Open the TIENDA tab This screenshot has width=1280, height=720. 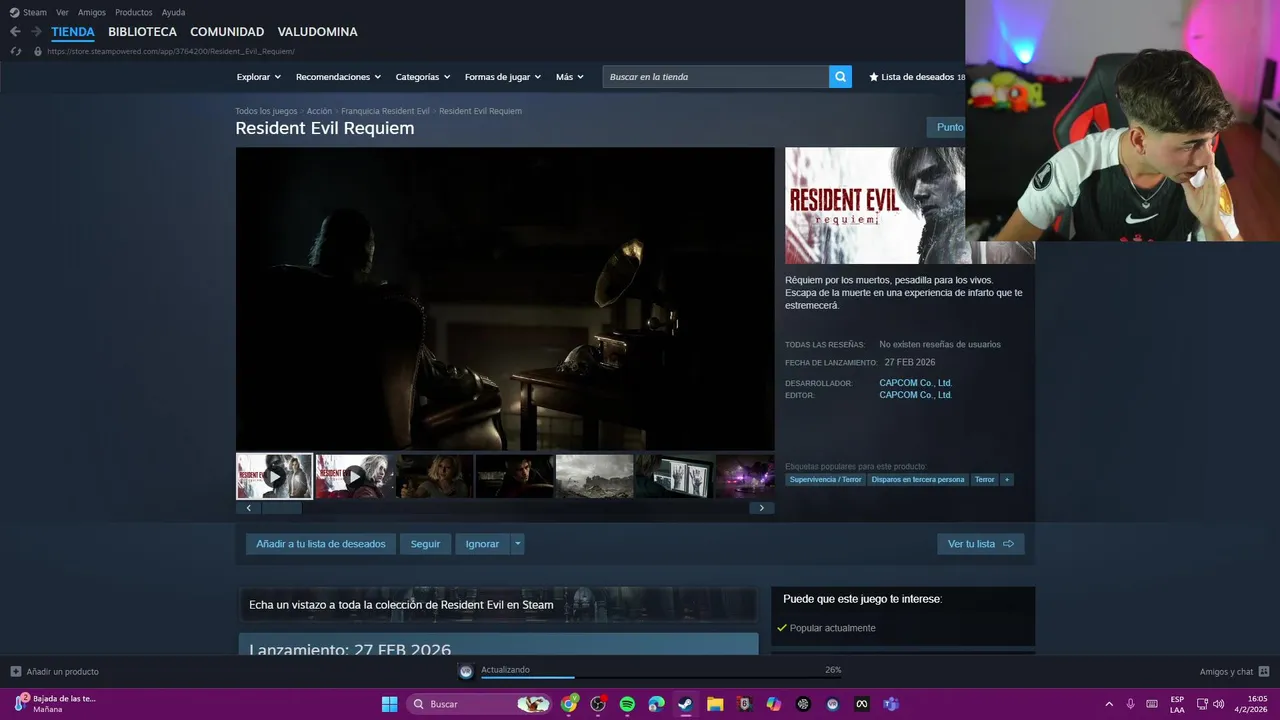pos(73,32)
